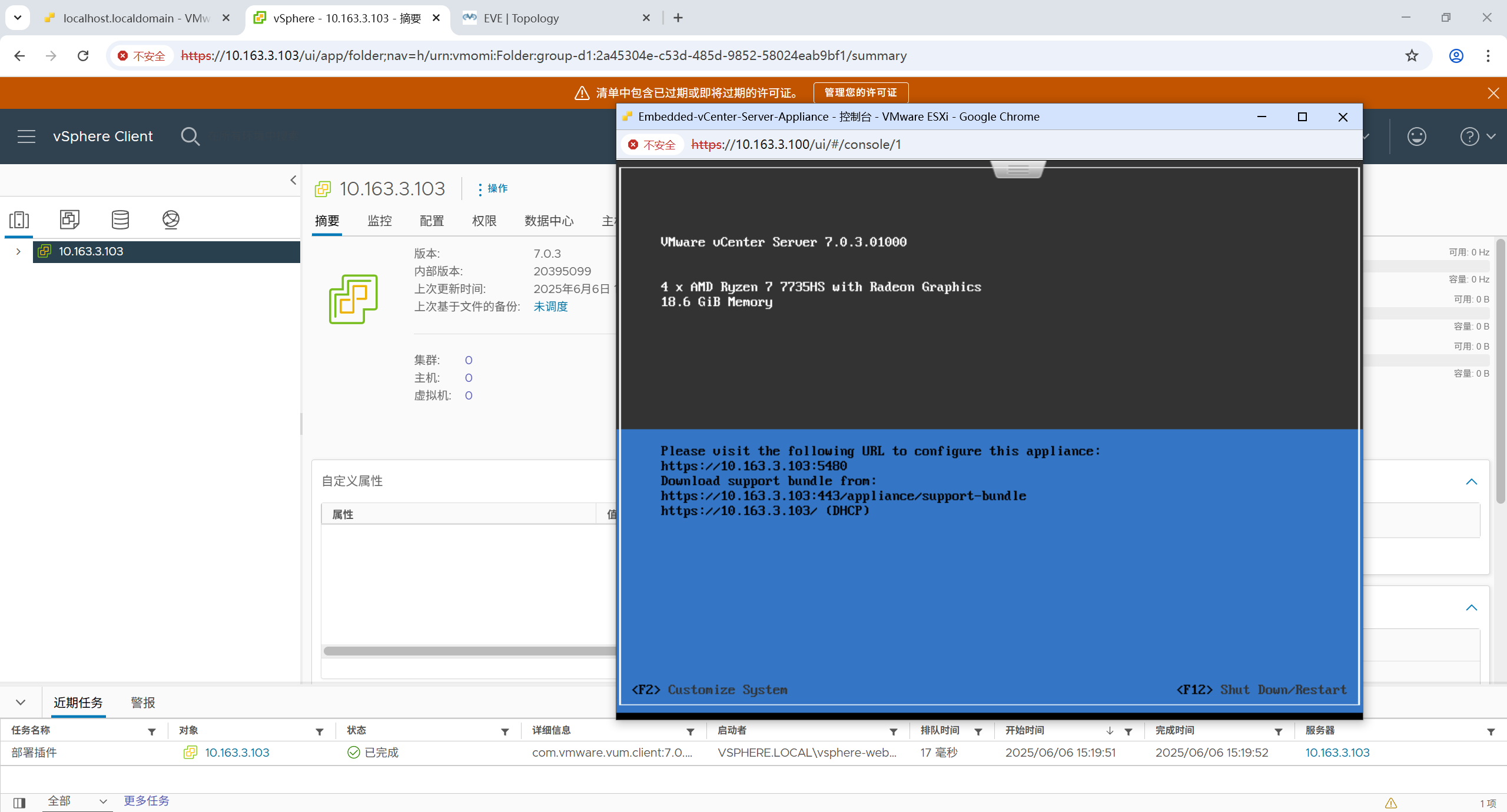This screenshot has width=1507, height=812.
Task: Open VMs and Templates inventory view icon
Action: (x=69, y=219)
